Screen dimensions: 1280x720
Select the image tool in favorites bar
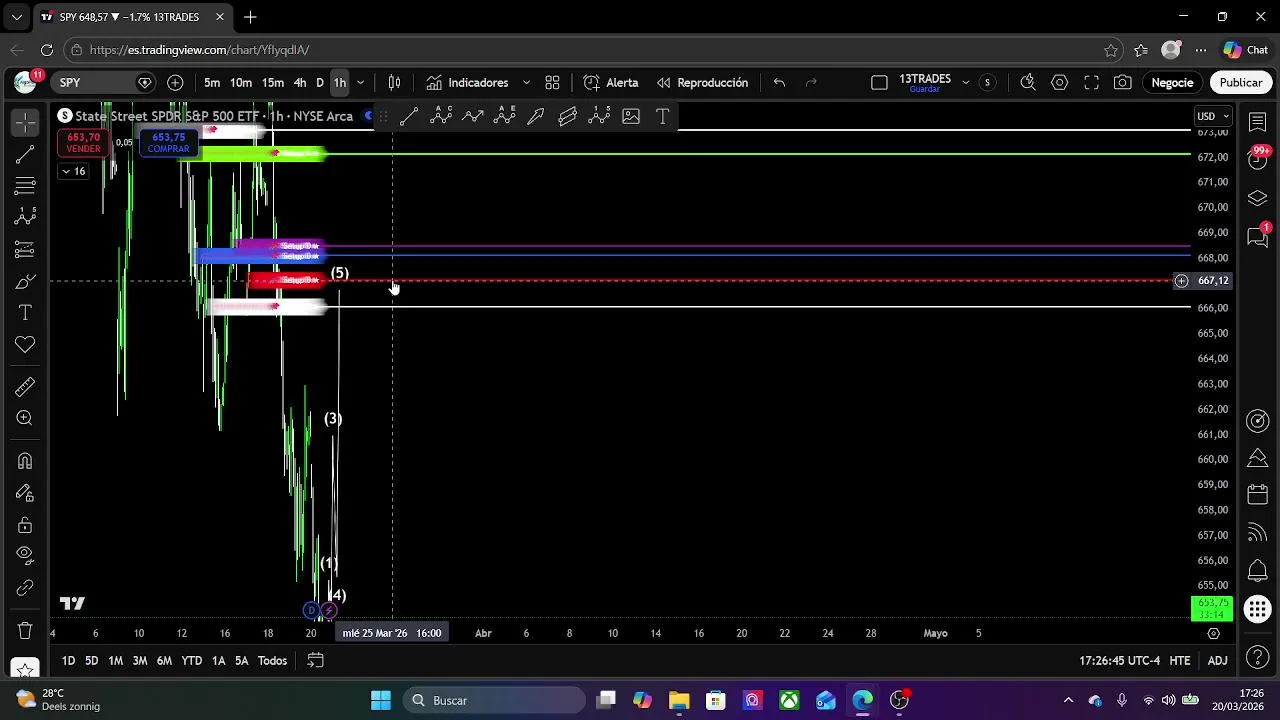631,117
